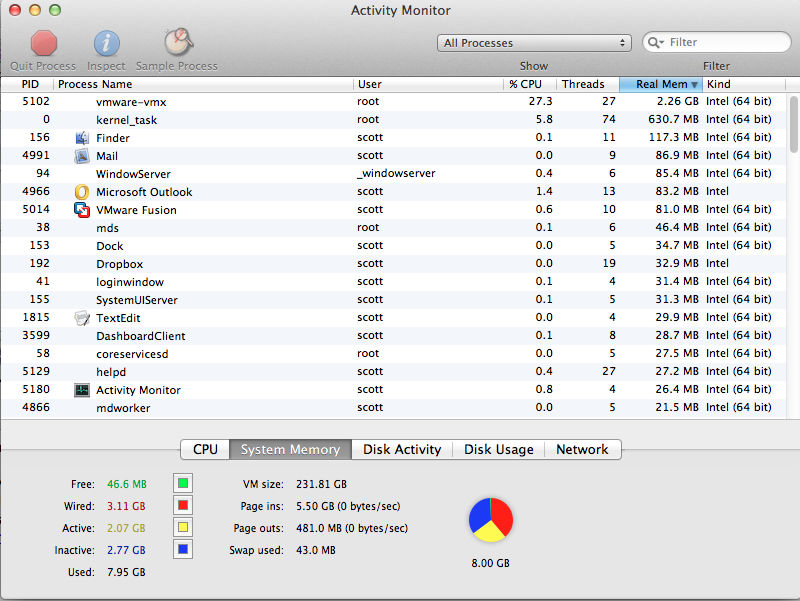The height and width of the screenshot is (601, 800).
Task: Switch to the CPU tab
Action: [205, 449]
